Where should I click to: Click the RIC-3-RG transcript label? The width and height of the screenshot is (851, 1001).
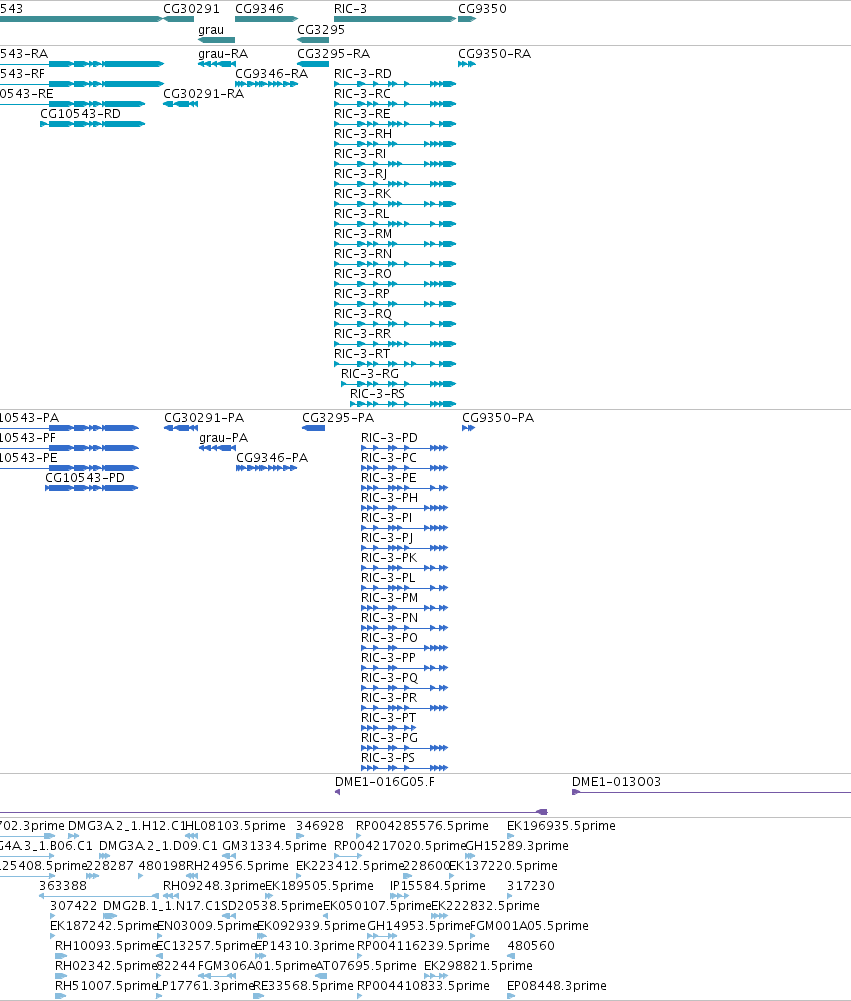pyautogui.click(x=370, y=373)
